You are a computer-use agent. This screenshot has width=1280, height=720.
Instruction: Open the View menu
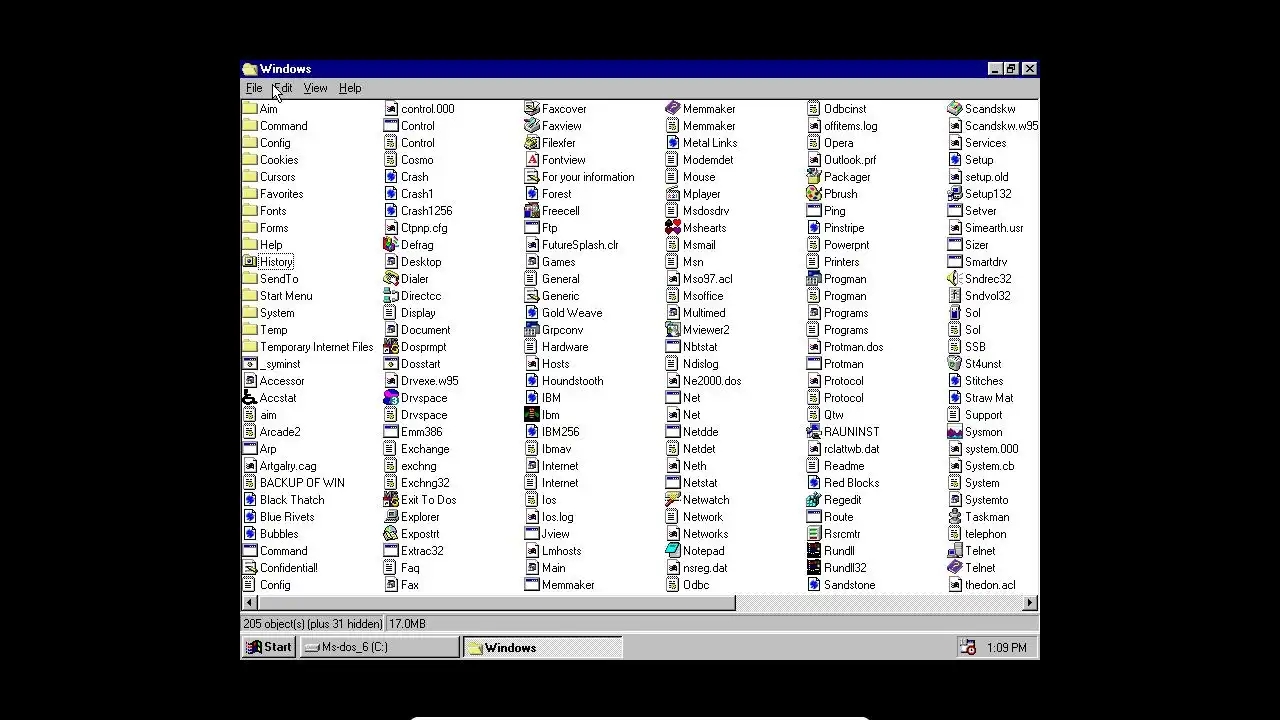click(315, 88)
